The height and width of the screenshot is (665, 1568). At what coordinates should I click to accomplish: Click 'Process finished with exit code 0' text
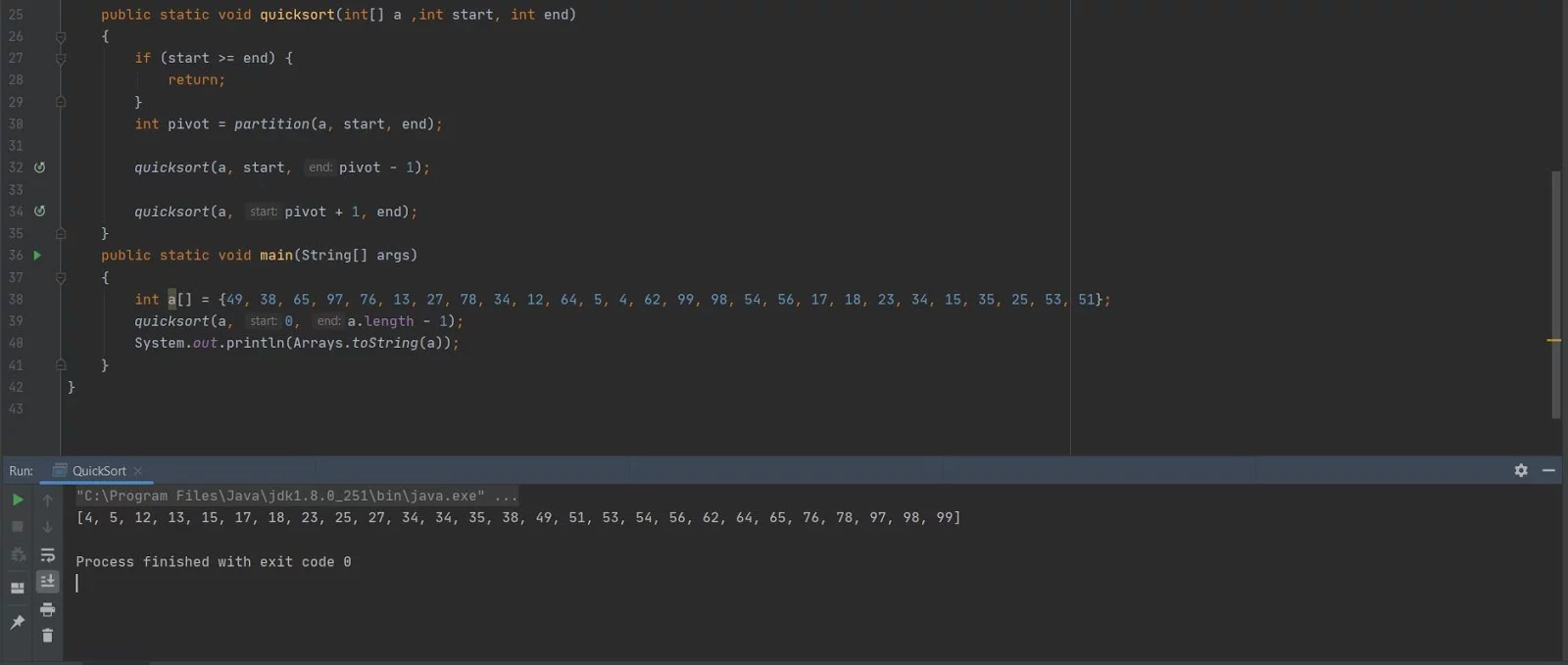coord(214,562)
